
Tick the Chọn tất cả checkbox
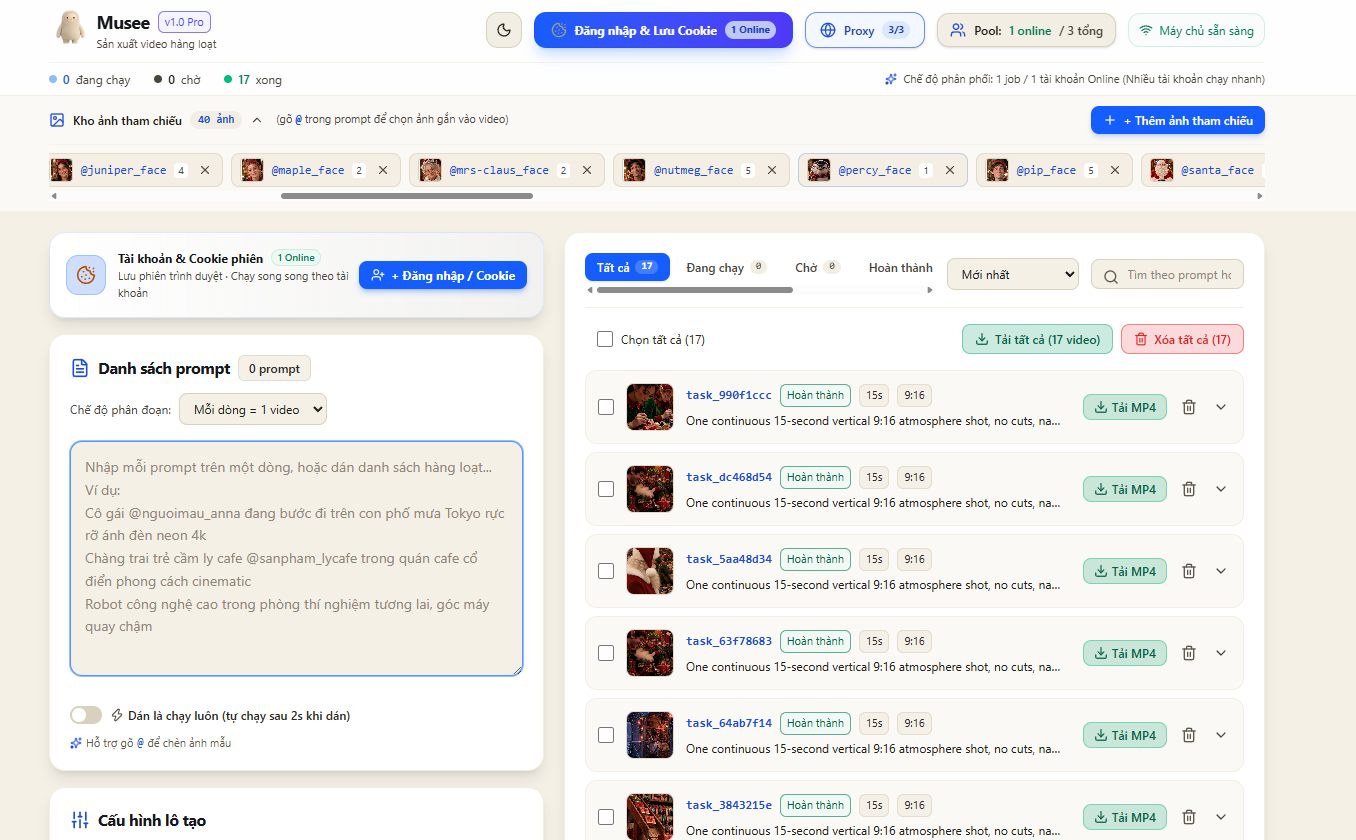605,339
